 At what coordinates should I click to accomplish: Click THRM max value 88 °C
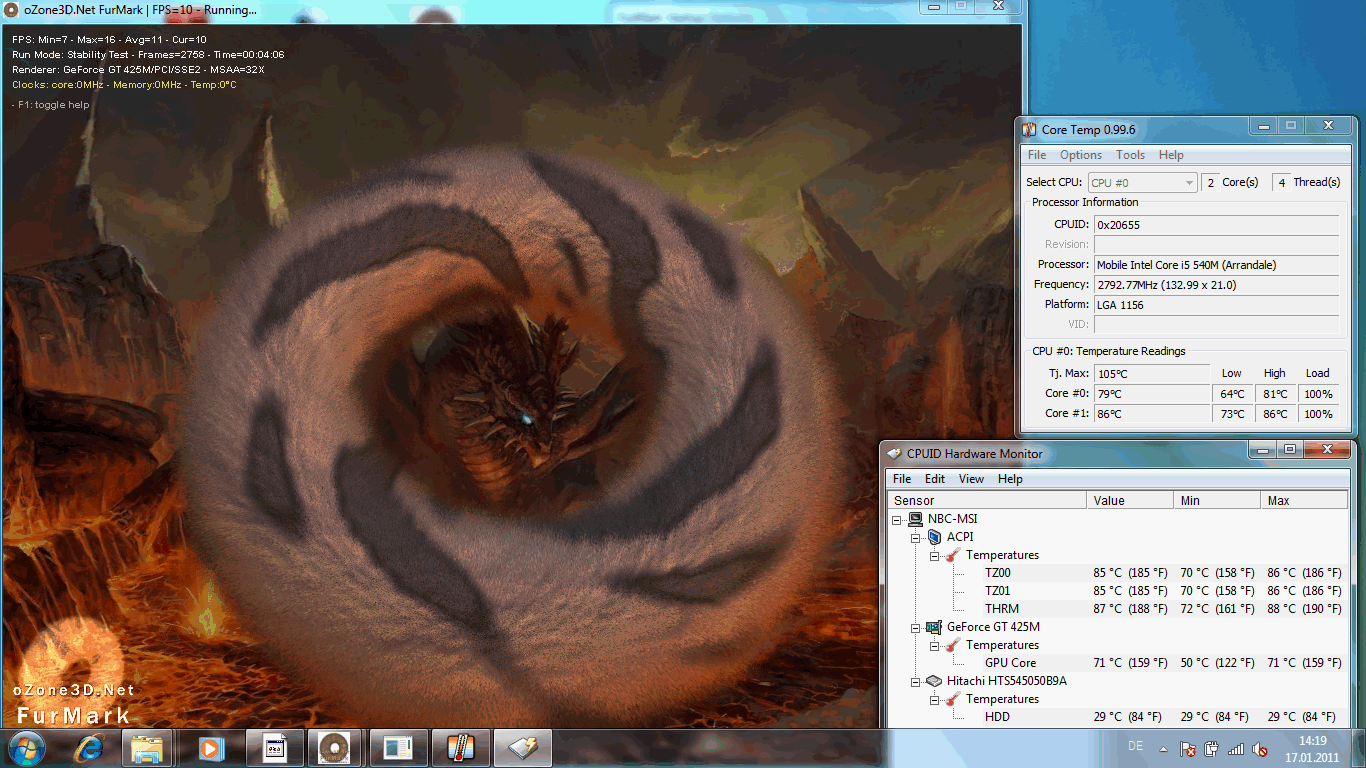coord(1304,609)
